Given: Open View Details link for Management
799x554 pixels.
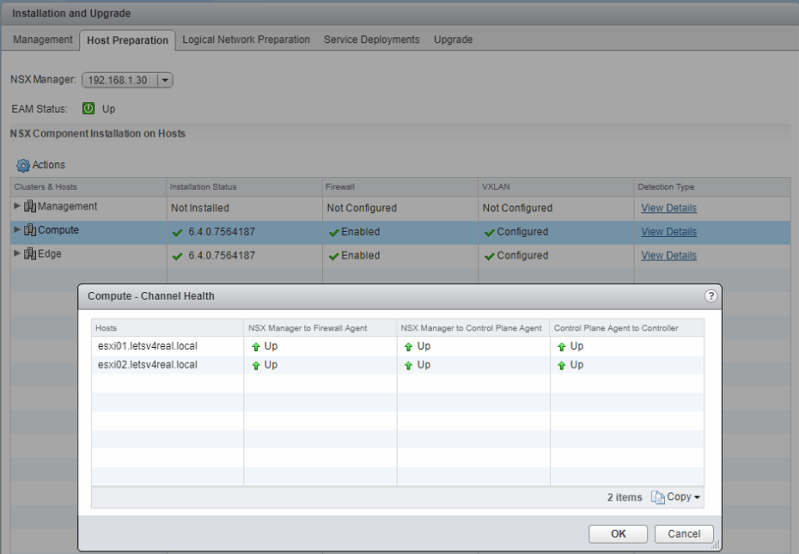Looking at the screenshot, I should point(668,208).
